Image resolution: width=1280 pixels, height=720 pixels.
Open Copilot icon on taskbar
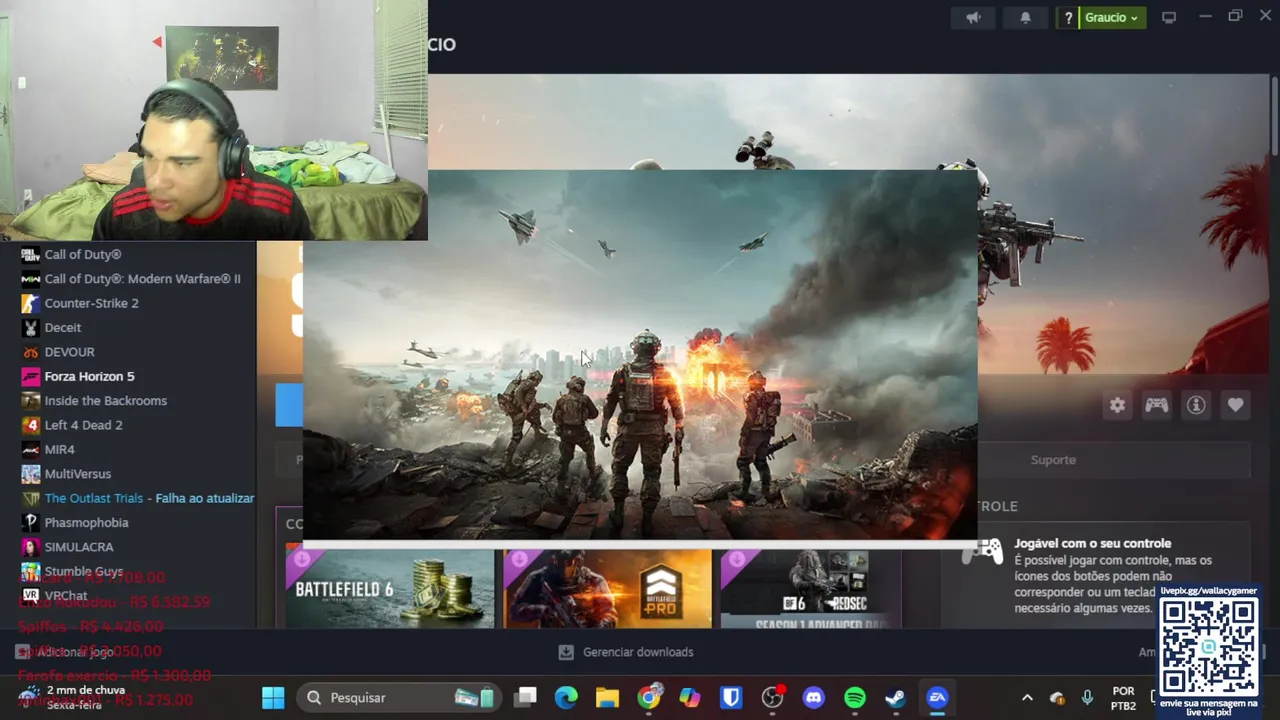point(690,698)
